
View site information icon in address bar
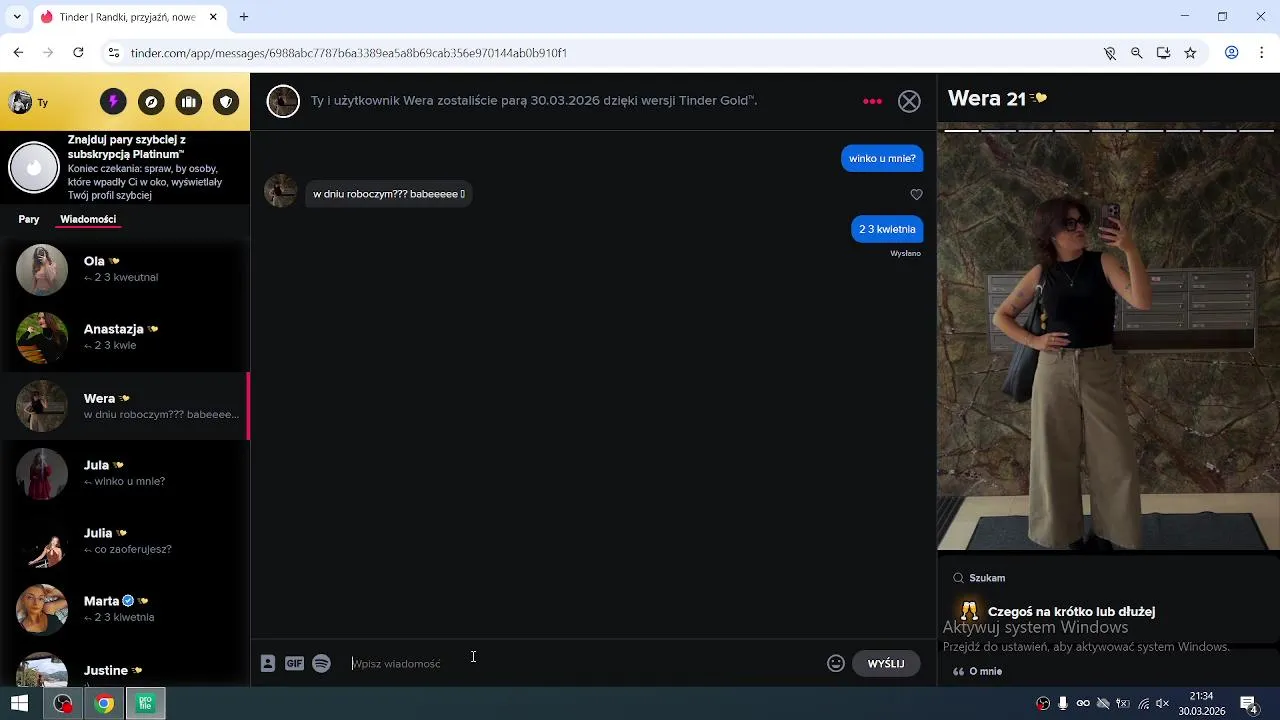113,53
